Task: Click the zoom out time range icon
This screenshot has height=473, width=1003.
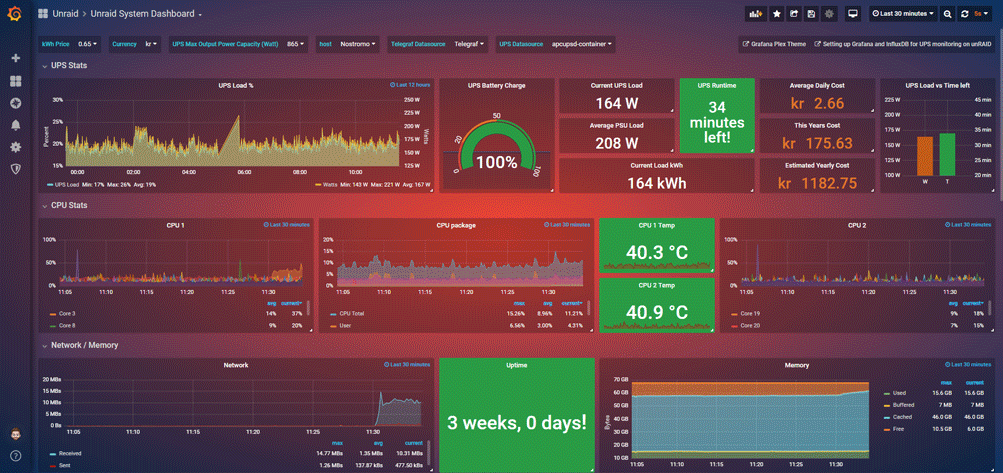Action: [947, 14]
